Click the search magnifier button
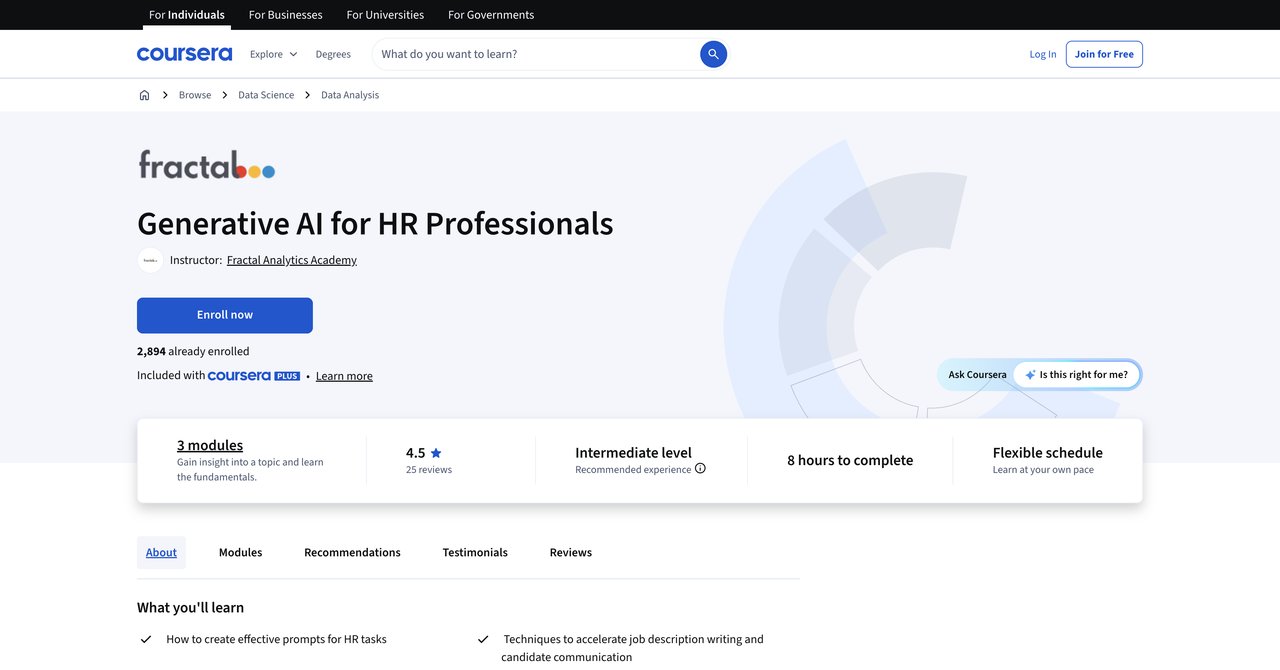 [713, 54]
